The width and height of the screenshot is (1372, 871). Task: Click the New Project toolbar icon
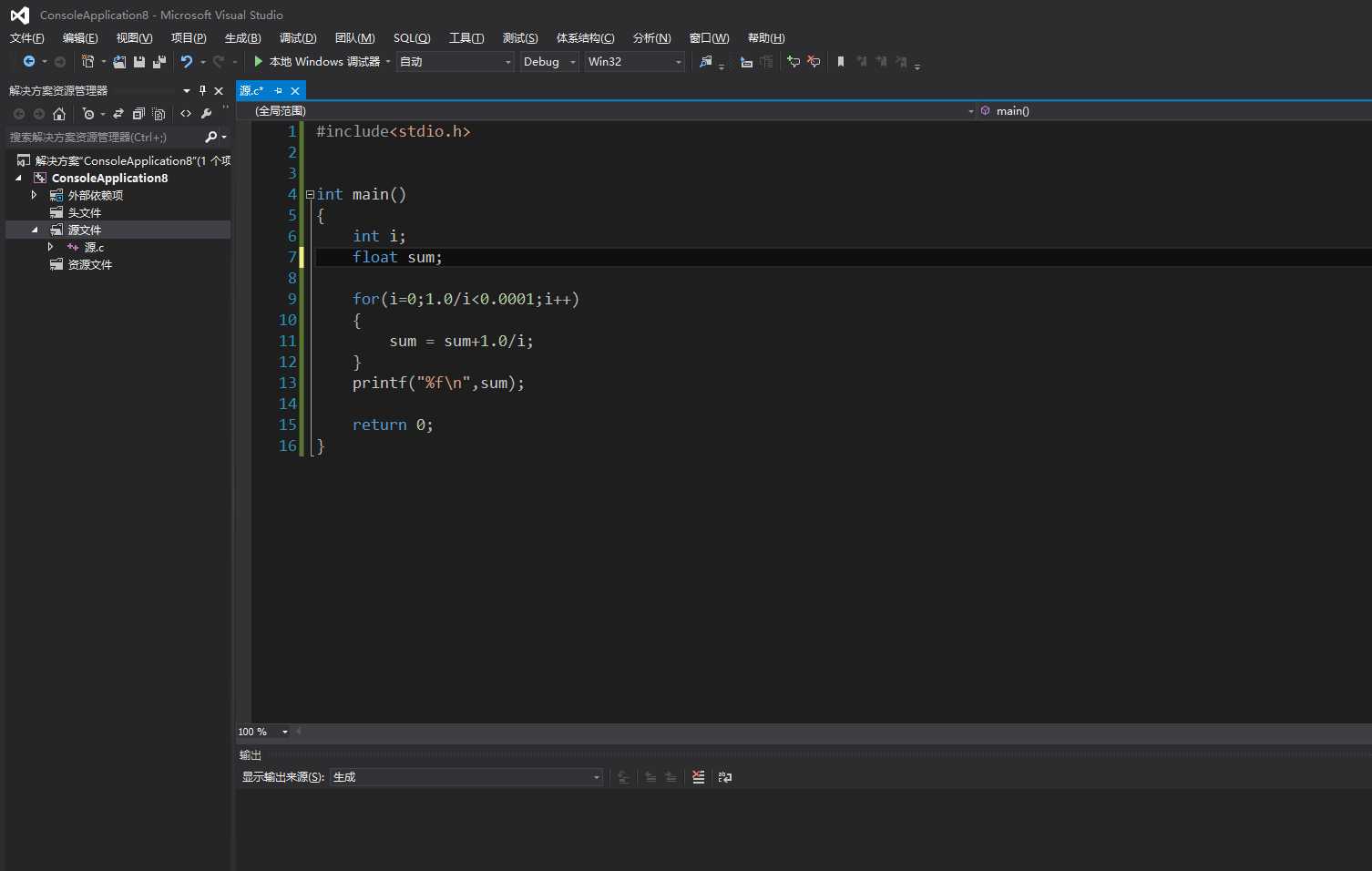(87, 62)
